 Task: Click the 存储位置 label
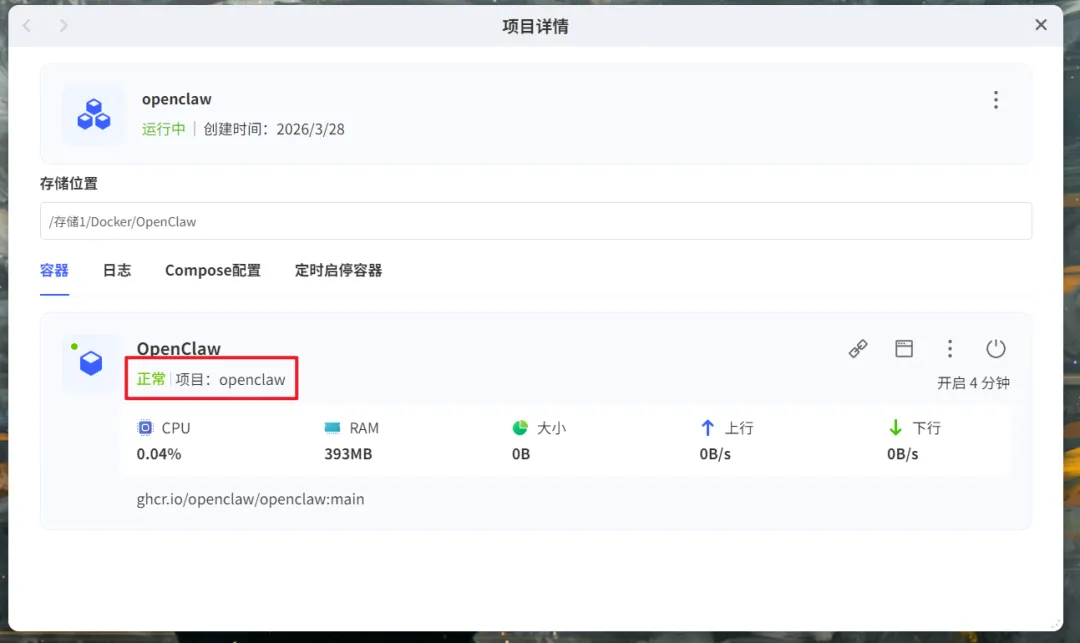69,183
